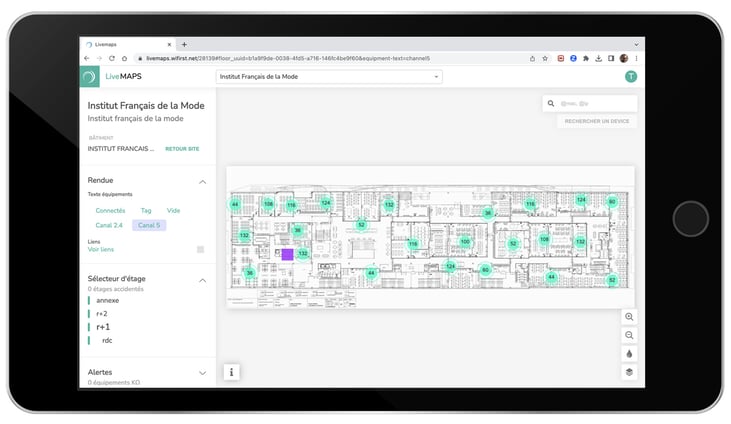The width and height of the screenshot is (731, 424).
Task: Zoom out of the floor map
Action: coord(629,335)
